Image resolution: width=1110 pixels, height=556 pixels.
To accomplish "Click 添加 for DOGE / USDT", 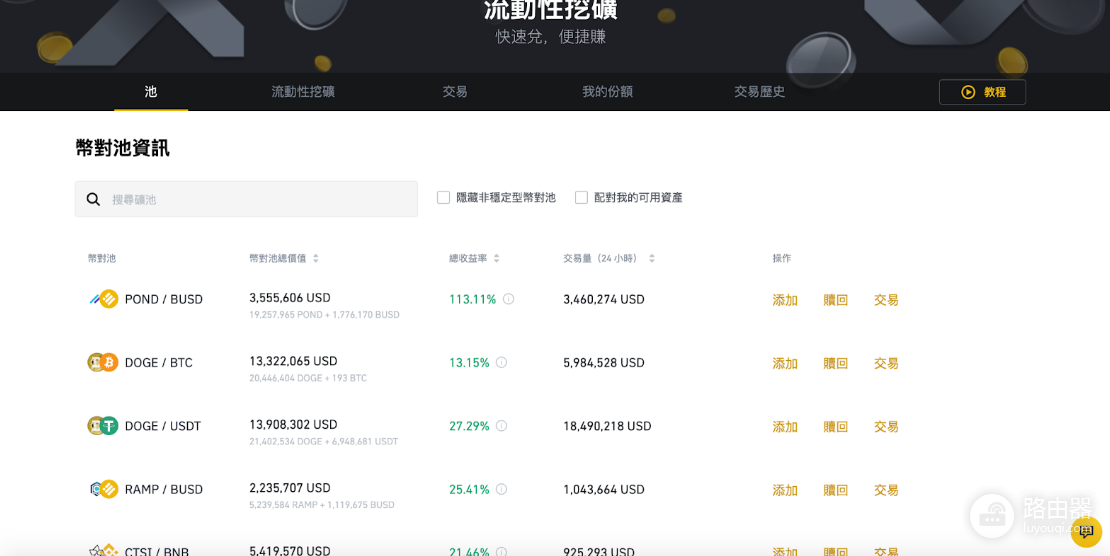I will point(785,427).
